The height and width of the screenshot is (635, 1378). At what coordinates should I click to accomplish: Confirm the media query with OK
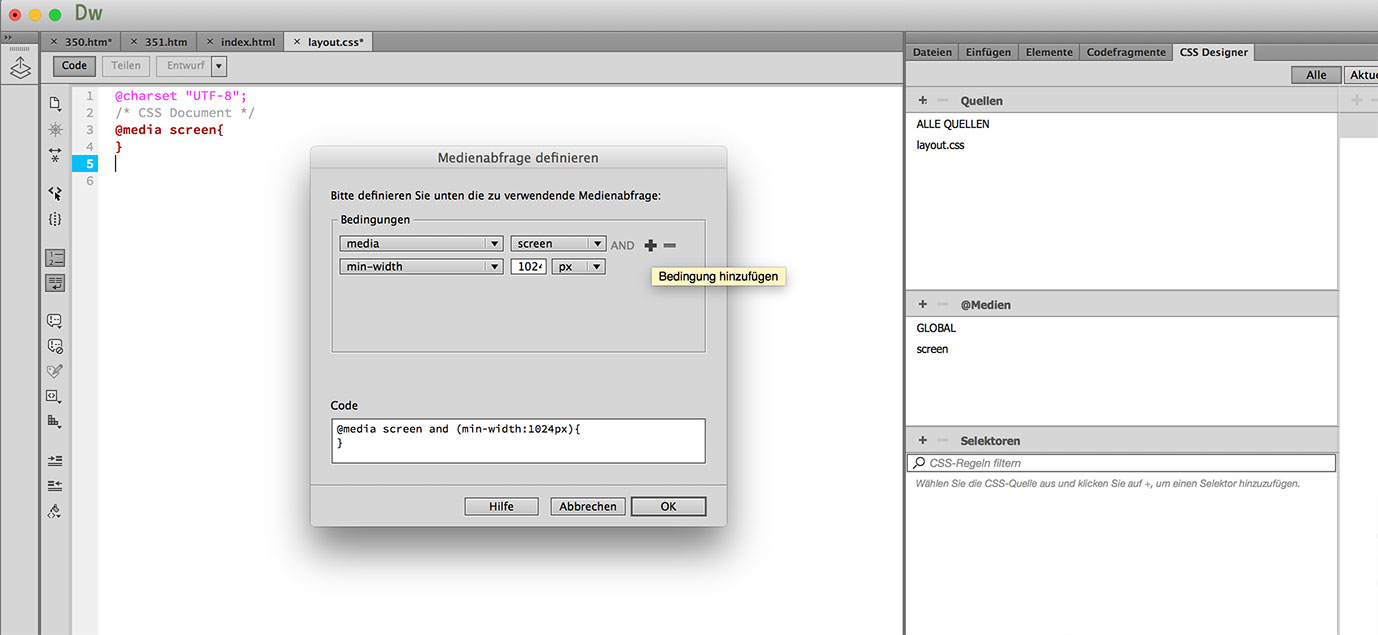click(x=668, y=507)
